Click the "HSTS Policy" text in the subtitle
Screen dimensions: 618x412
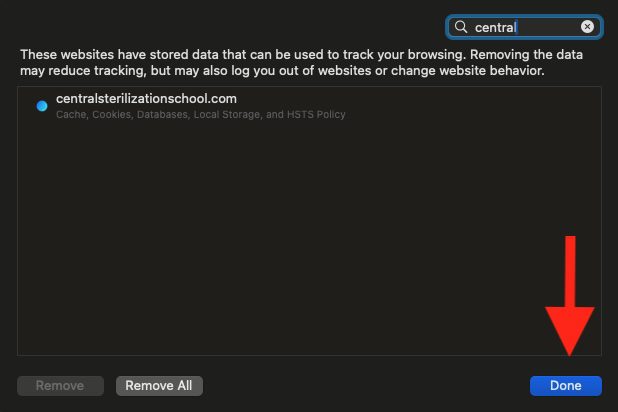[316, 114]
